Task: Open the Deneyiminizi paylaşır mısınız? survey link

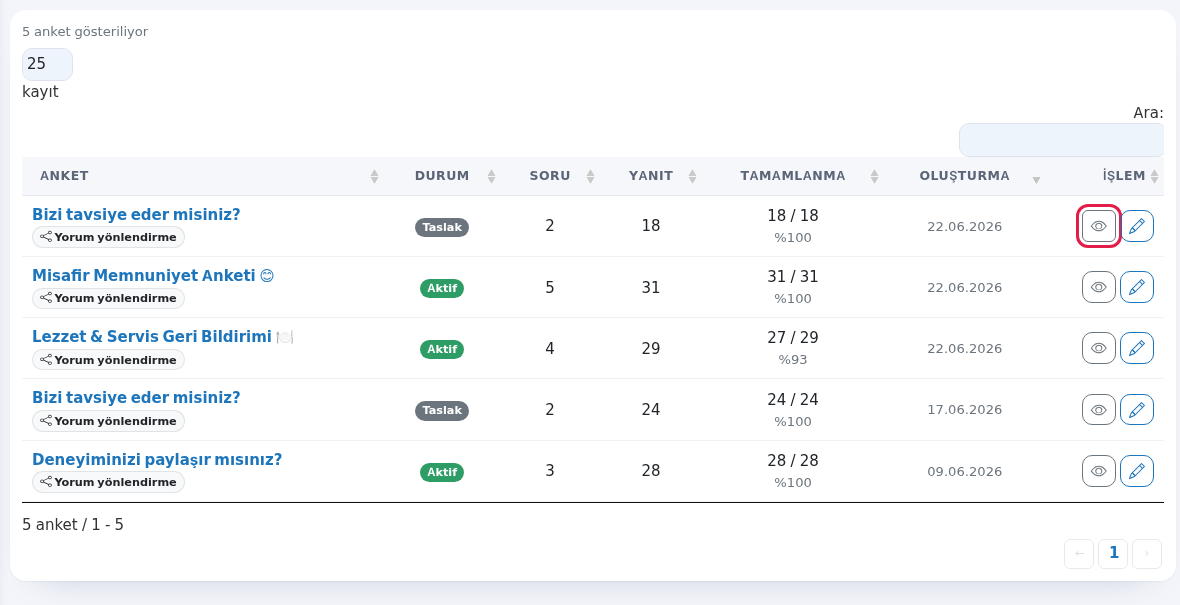Action: tap(157, 459)
